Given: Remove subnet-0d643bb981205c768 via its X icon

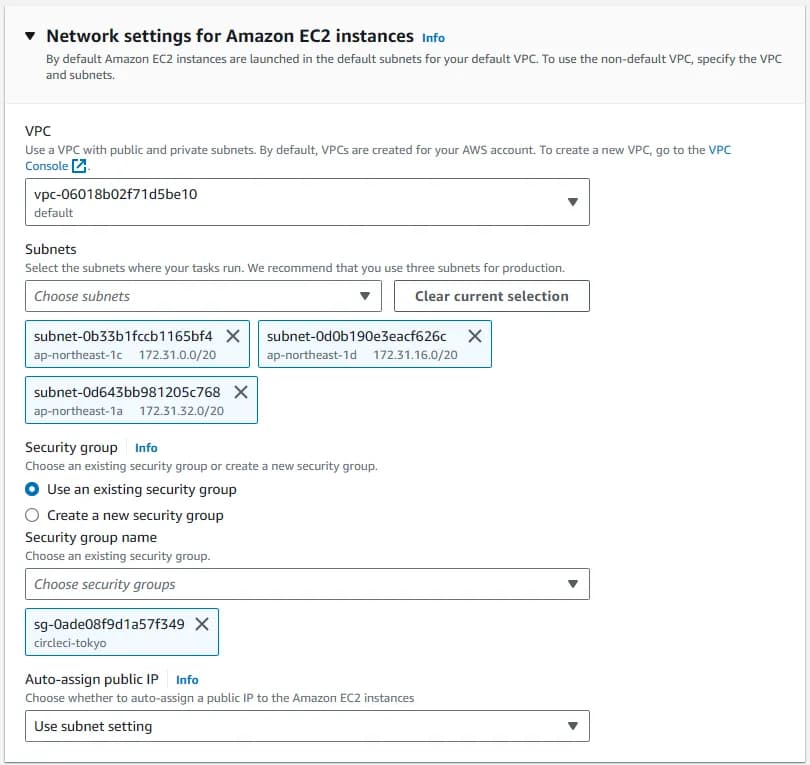Looking at the screenshot, I should [x=240, y=393].
